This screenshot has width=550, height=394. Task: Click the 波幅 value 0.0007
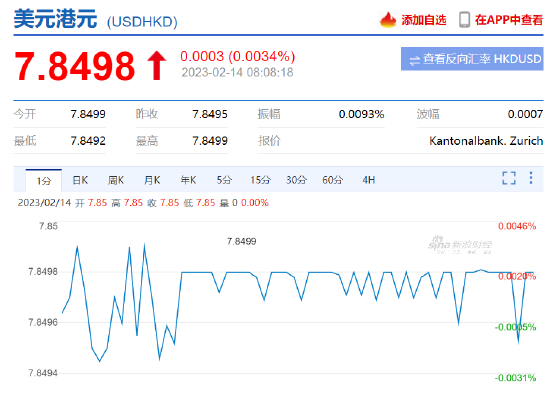click(525, 114)
